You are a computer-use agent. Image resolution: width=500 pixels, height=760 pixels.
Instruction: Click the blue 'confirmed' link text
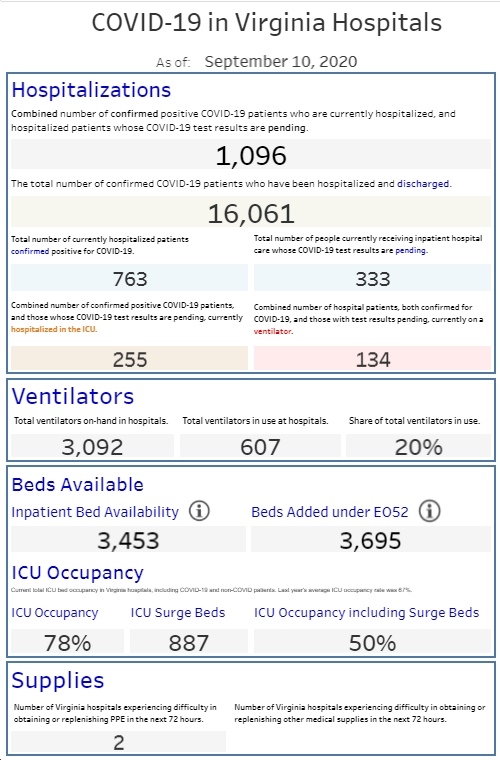click(x=30, y=251)
